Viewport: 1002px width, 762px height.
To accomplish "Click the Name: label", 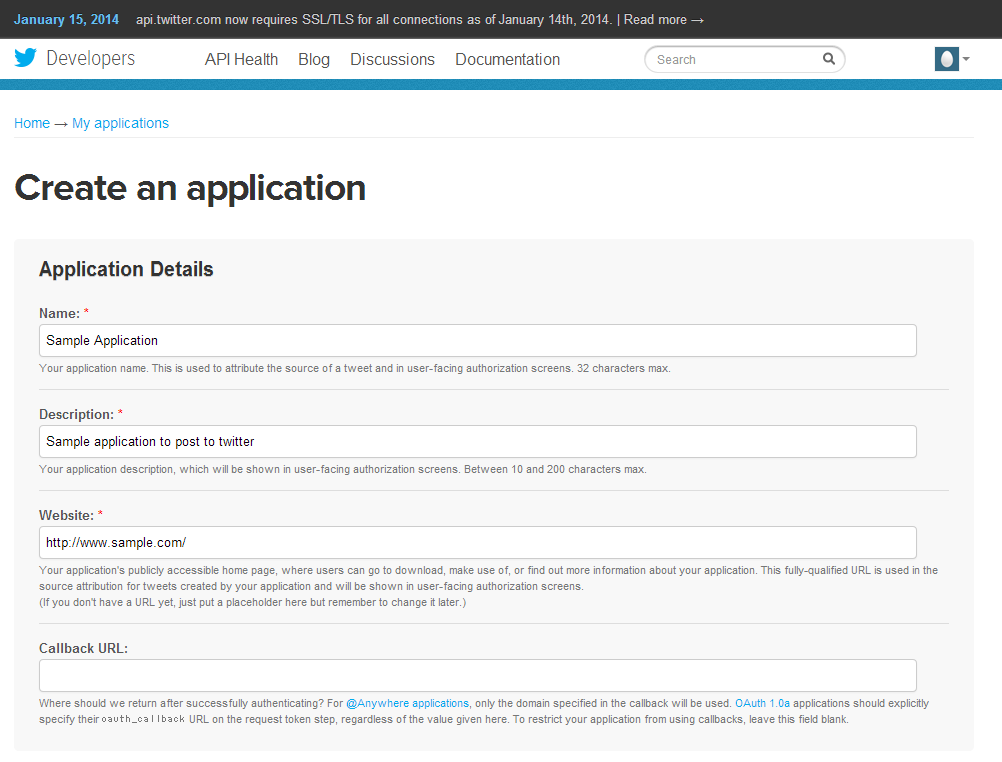I will (x=59, y=313).
